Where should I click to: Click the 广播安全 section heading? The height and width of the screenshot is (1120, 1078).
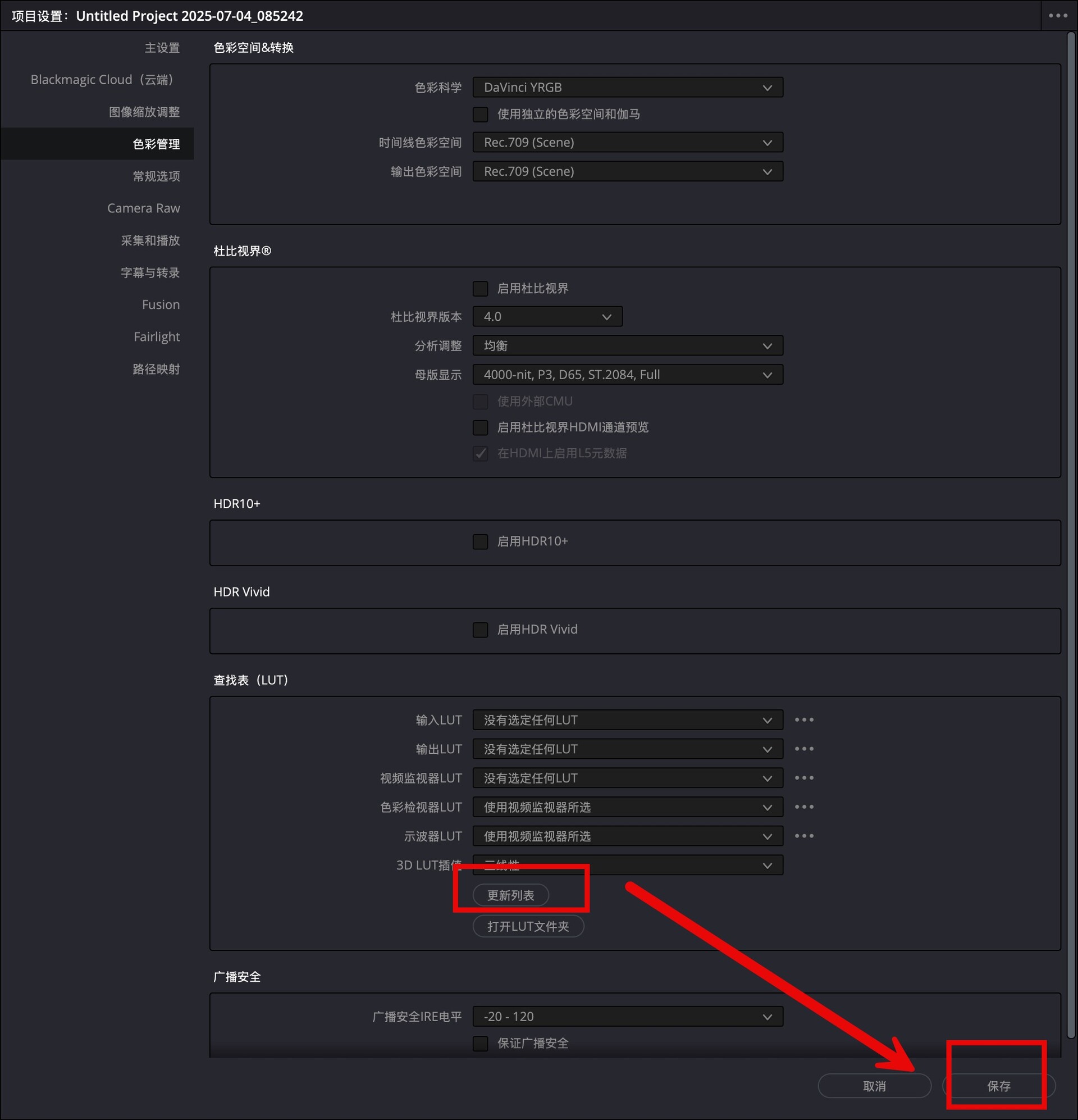237,977
